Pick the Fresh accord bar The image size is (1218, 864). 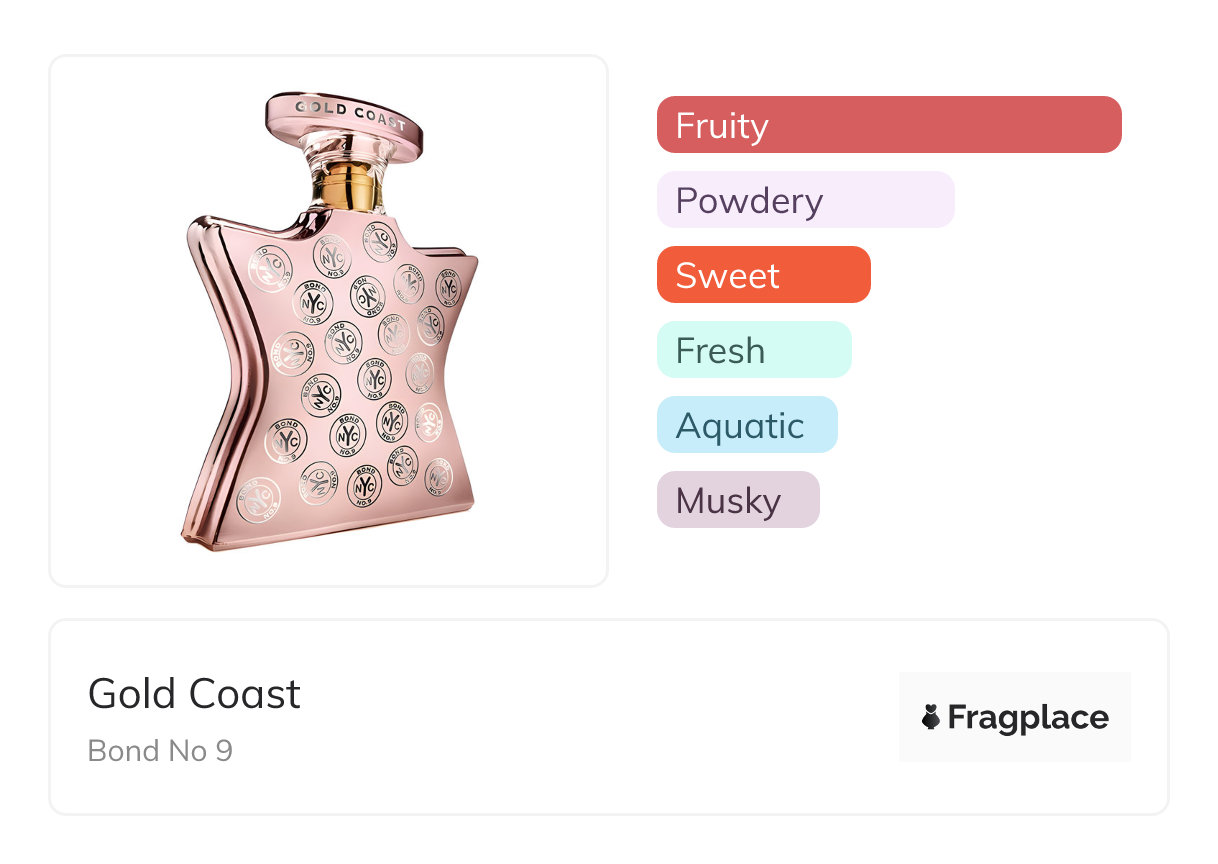[753, 350]
